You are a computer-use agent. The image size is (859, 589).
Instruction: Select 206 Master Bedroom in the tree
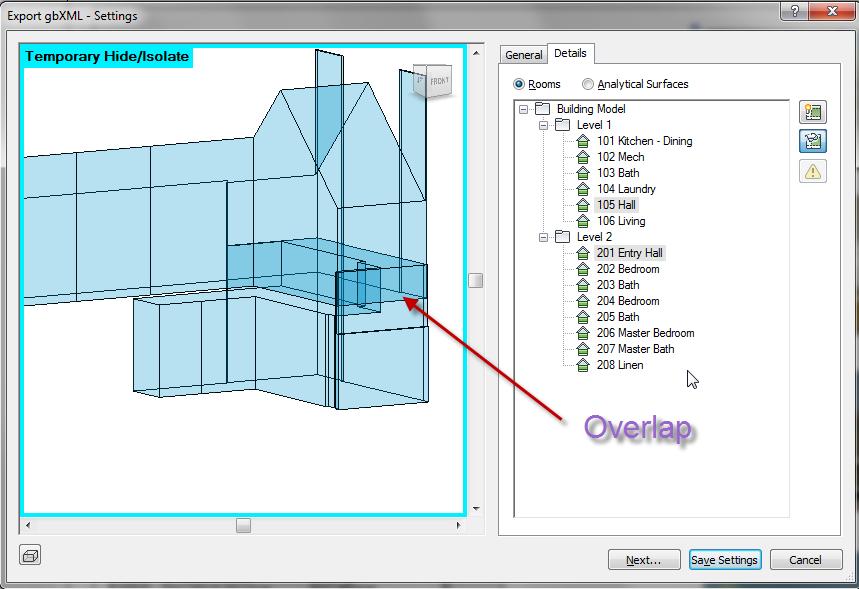[x=645, y=332]
